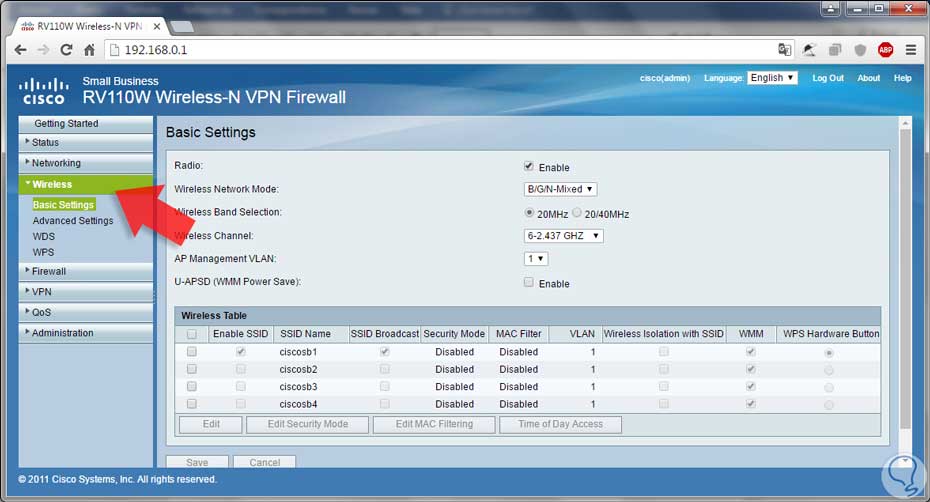Open a new browser tab
The height and width of the screenshot is (502, 930).
point(181,27)
